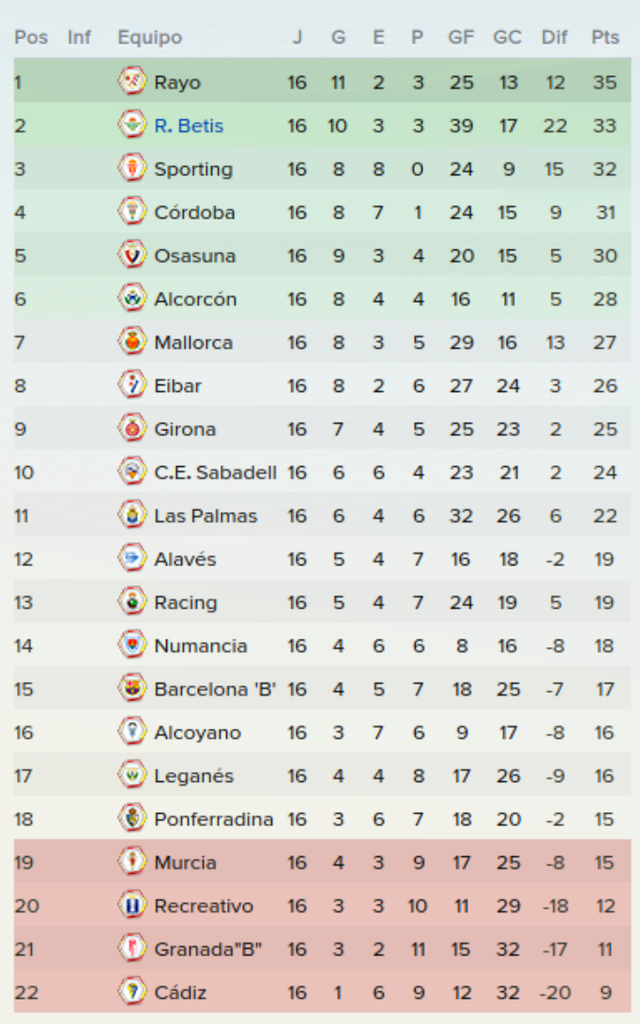
Task: Click the Mallorca team crest
Action: tap(132, 341)
